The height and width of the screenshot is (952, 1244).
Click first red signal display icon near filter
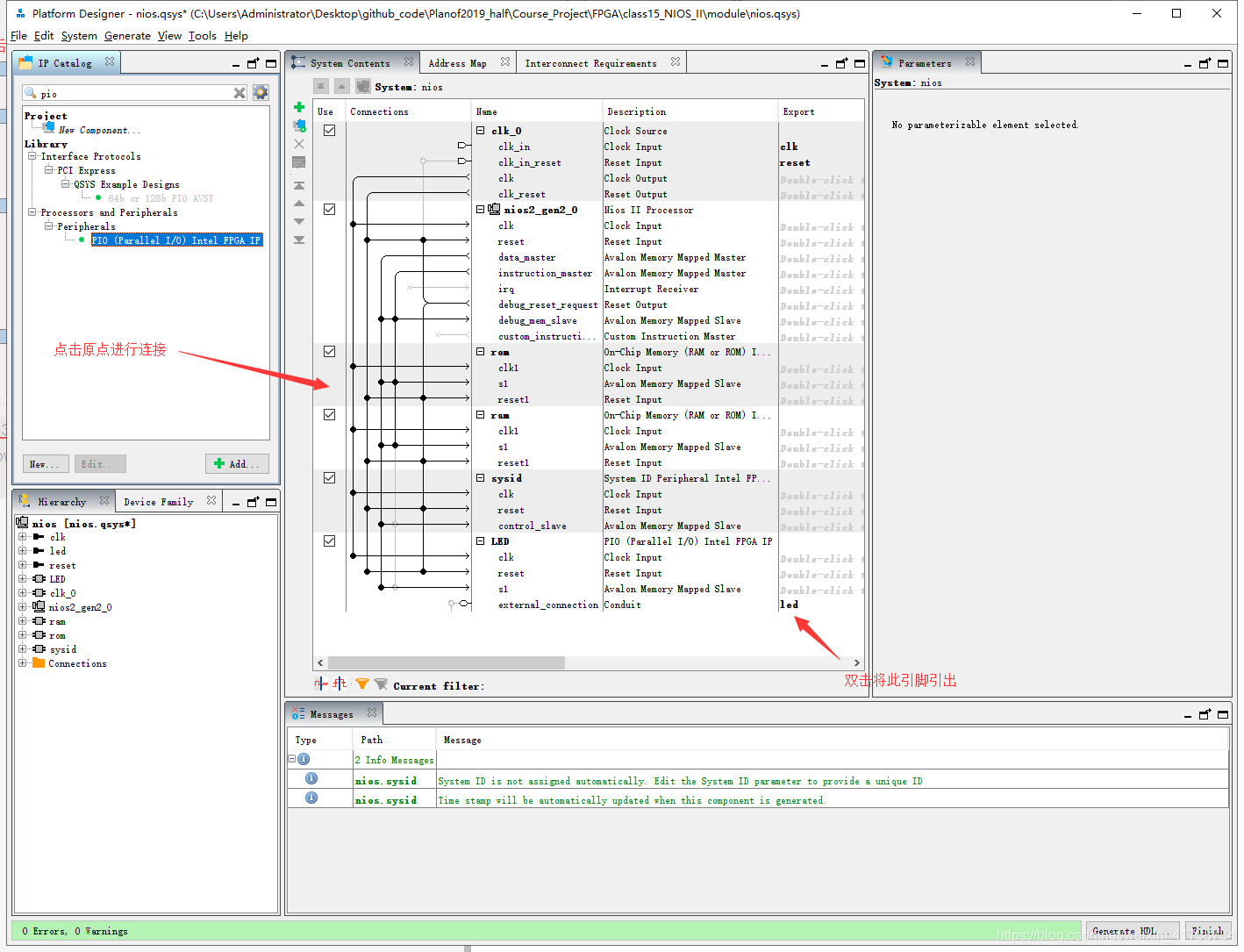tap(321, 684)
